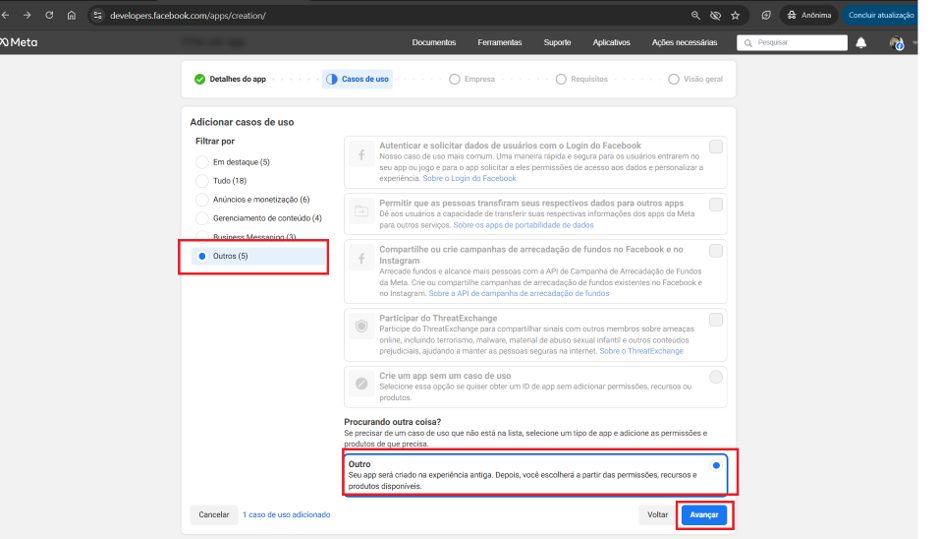Click the Visão geral step
Screen dimensions: 939x539
click(695, 79)
